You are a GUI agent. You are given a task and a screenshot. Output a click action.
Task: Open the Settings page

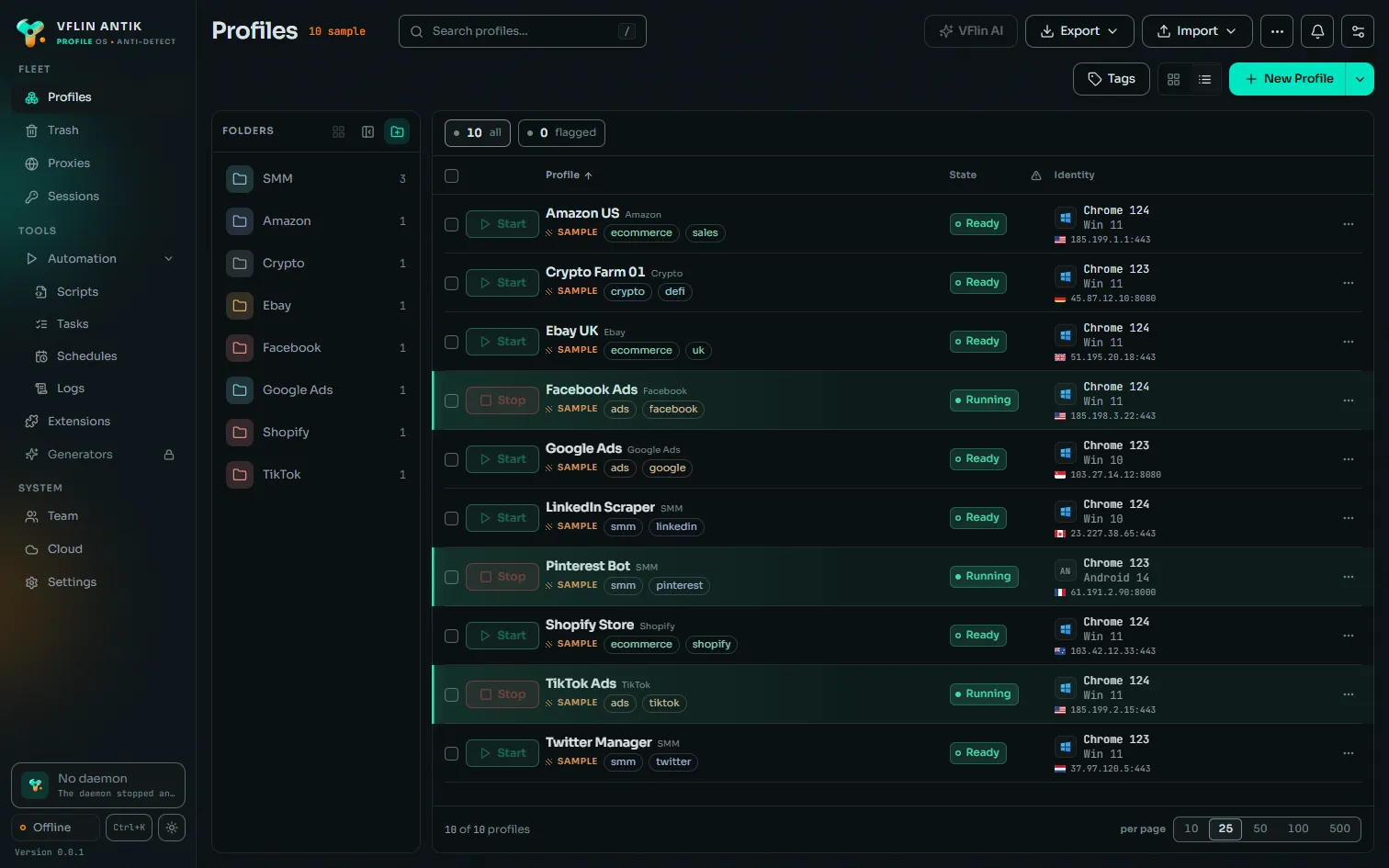(x=97, y=582)
